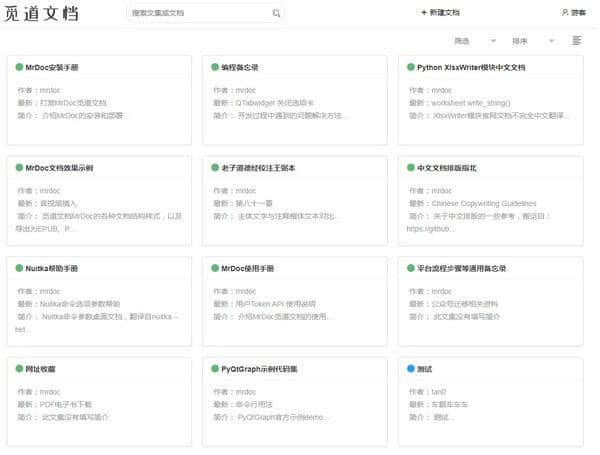Click blue status dot beside 测试
The height and width of the screenshot is (455, 600).
tap(411, 368)
